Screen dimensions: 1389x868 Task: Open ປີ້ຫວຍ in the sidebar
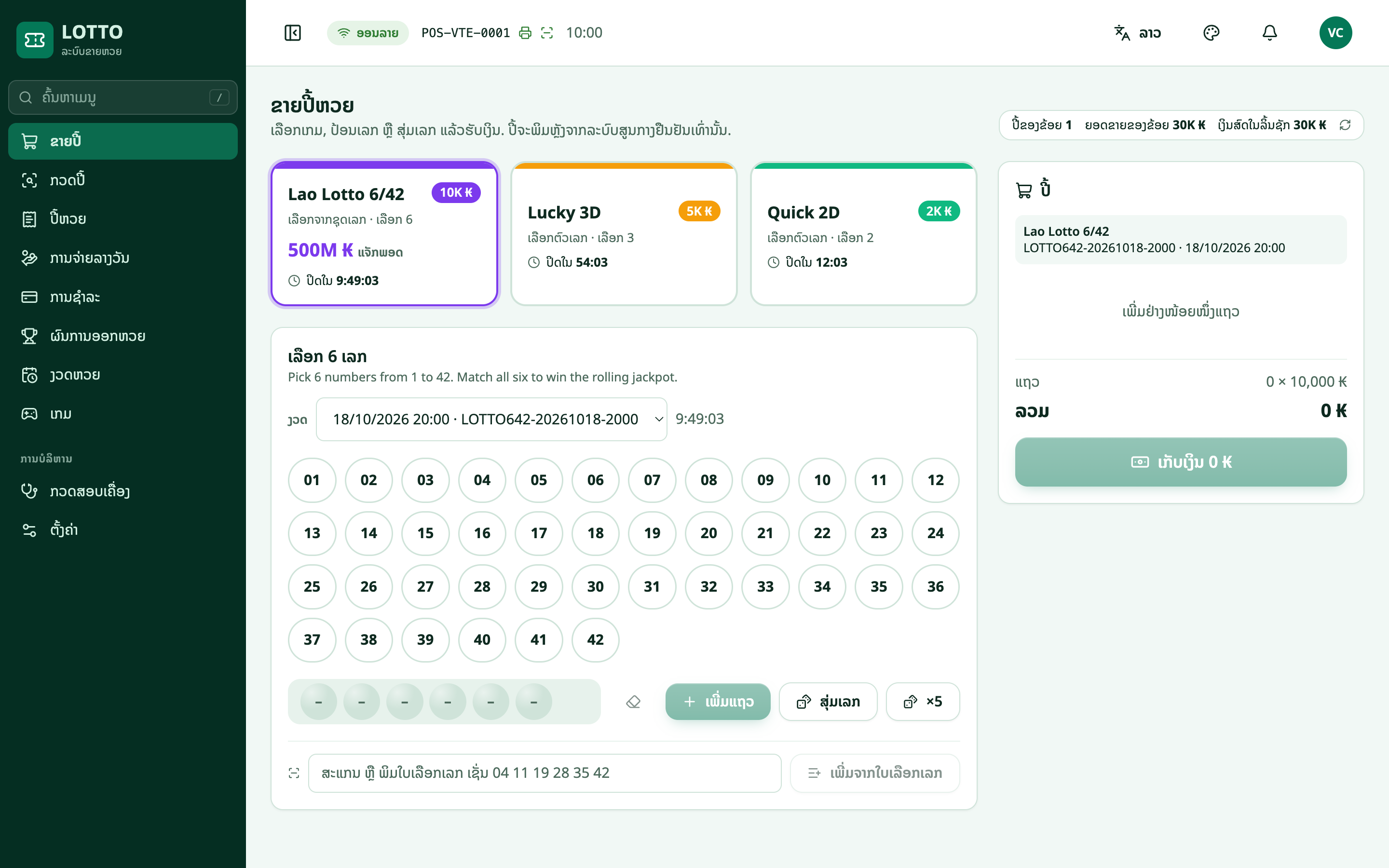123,219
